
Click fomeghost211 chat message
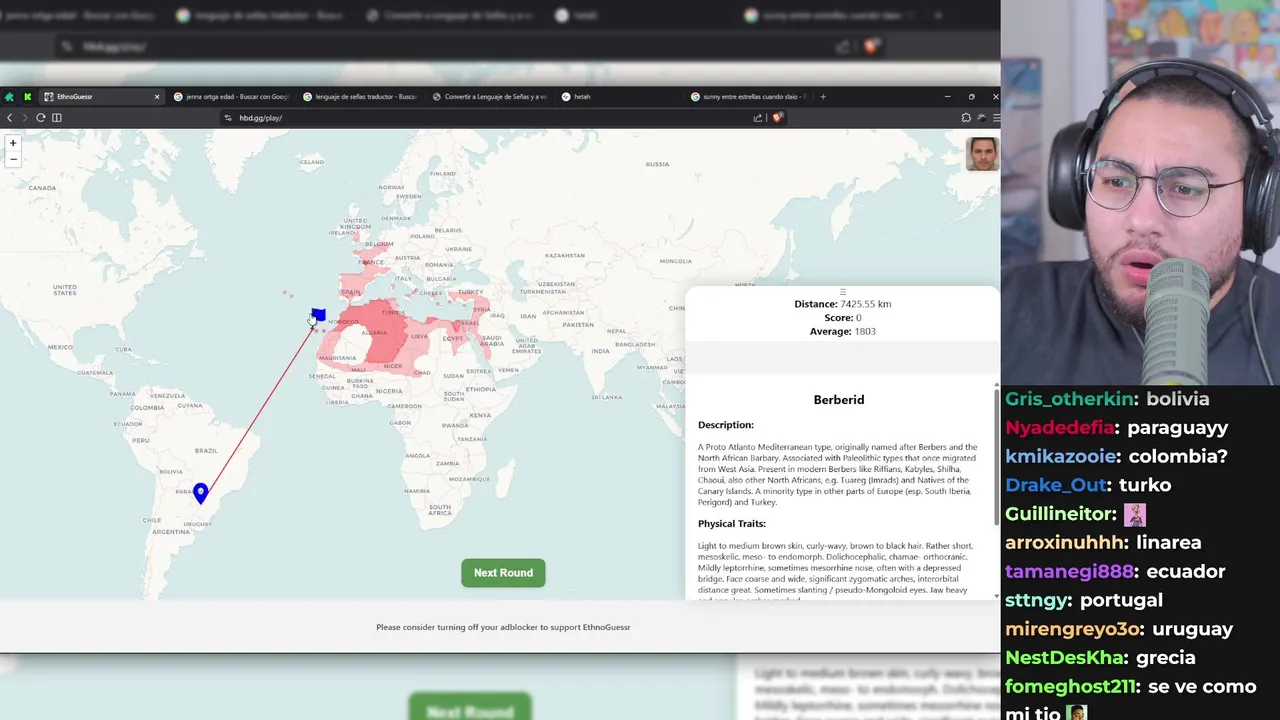point(1131,700)
